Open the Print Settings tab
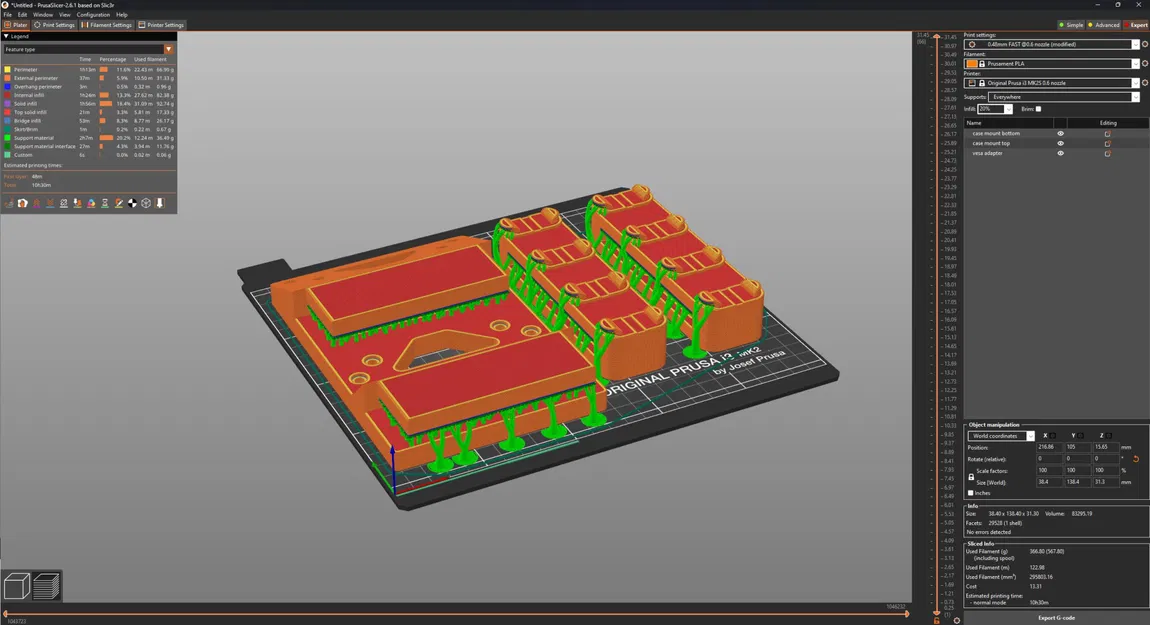 [55, 25]
